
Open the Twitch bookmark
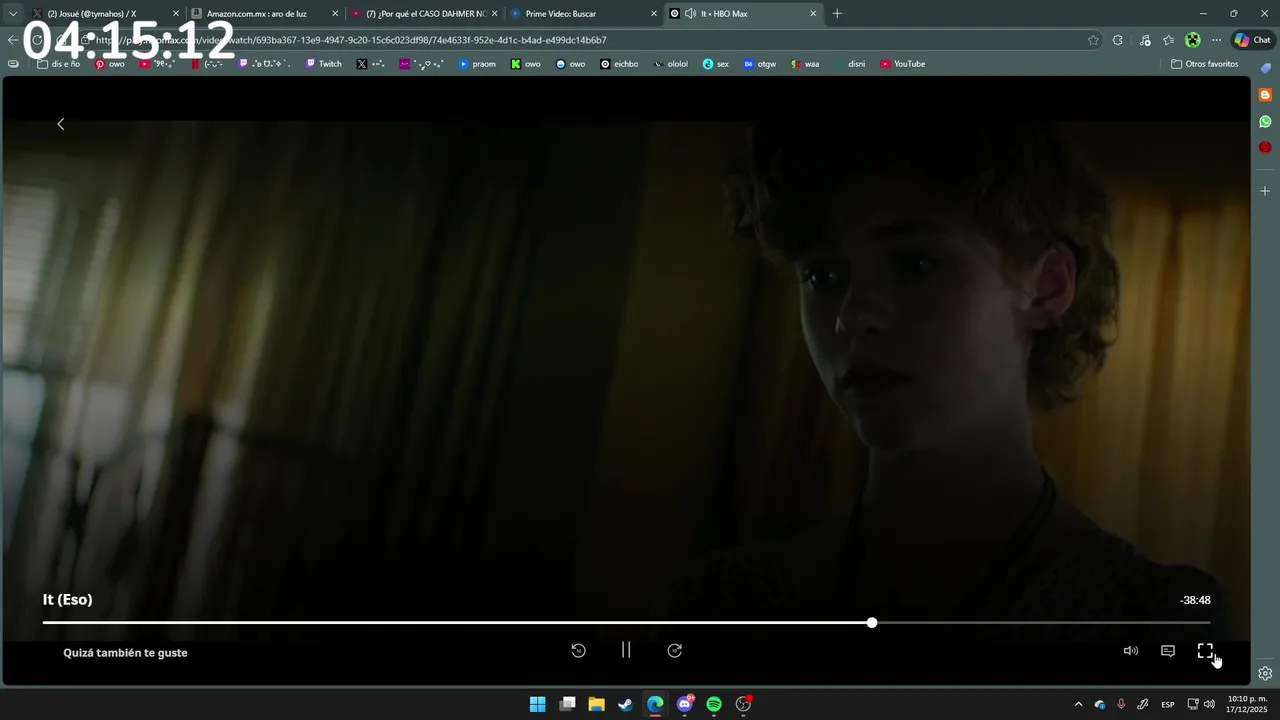coord(324,64)
